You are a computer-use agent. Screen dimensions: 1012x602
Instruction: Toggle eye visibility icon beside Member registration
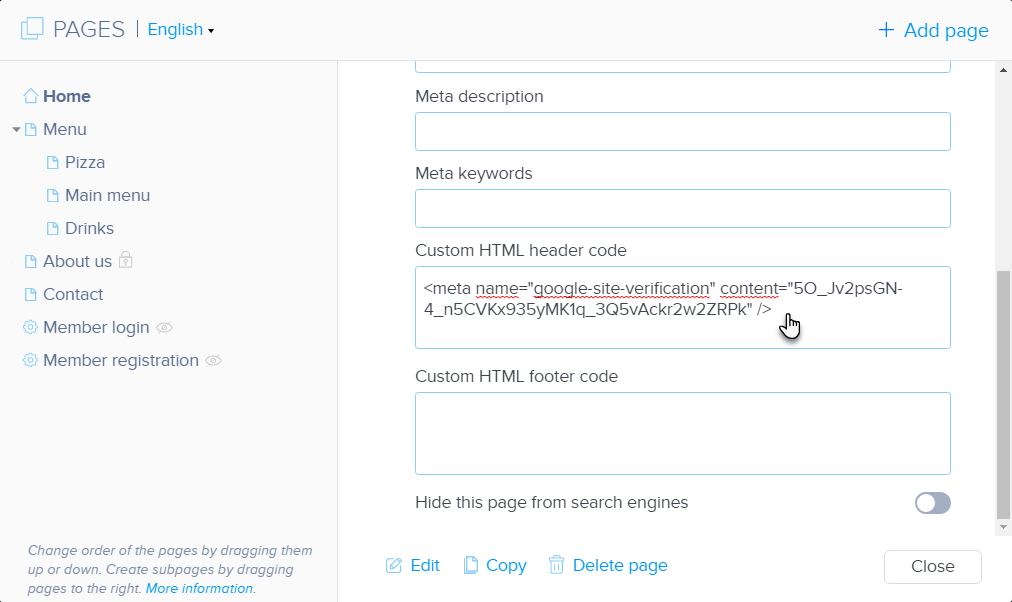[213, 361]
